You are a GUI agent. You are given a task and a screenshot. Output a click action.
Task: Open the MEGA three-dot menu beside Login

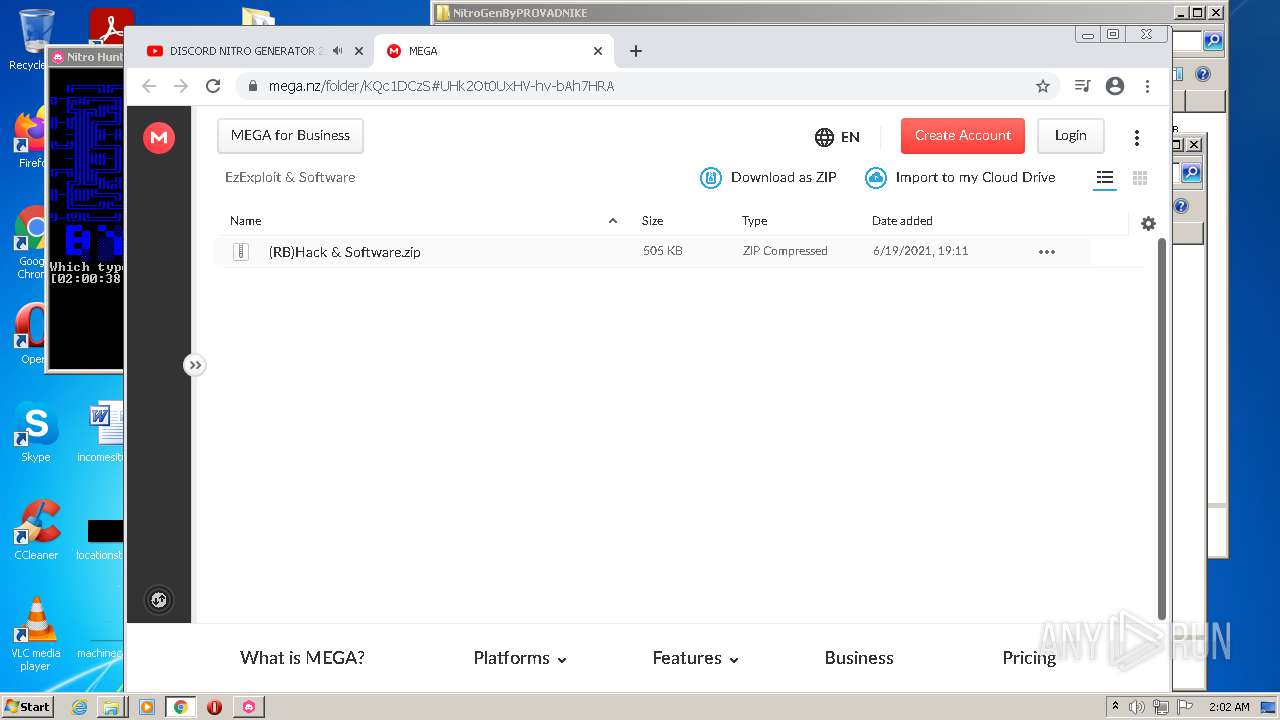pyautogui.click(x=1136, y=138)
